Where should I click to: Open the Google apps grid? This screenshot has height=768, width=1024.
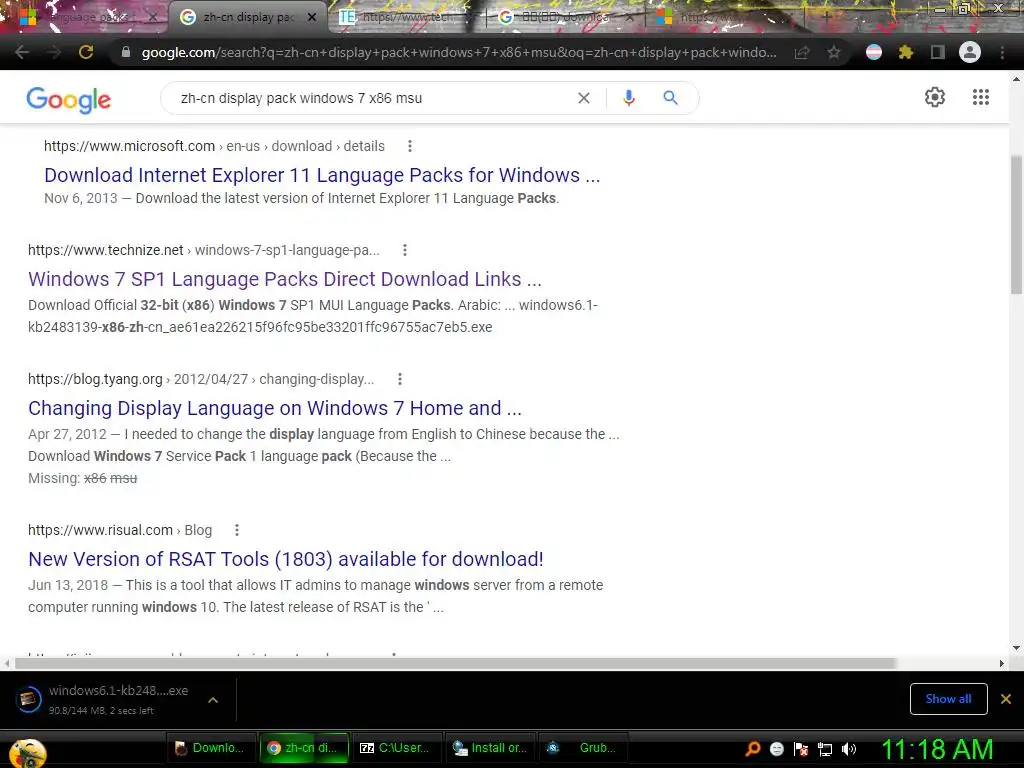coord(981,97)
